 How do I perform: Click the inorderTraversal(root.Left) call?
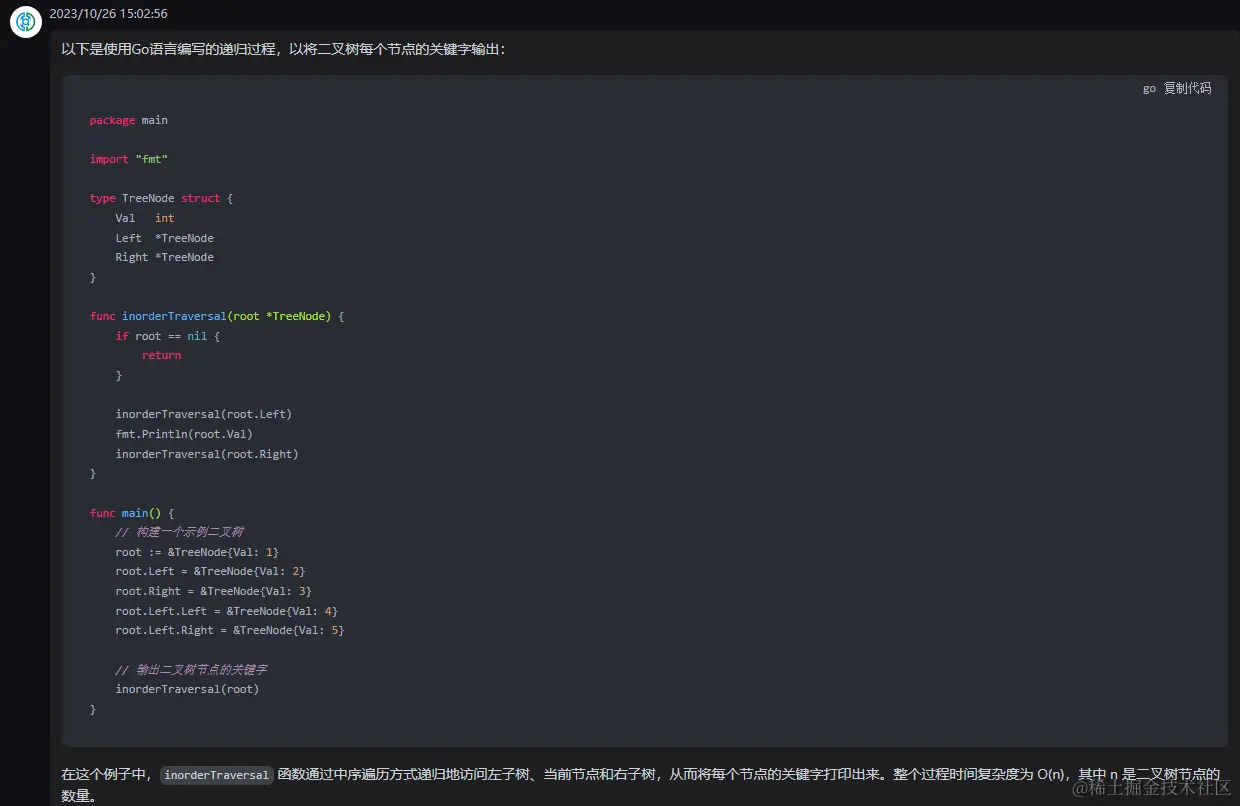(203, 414)
